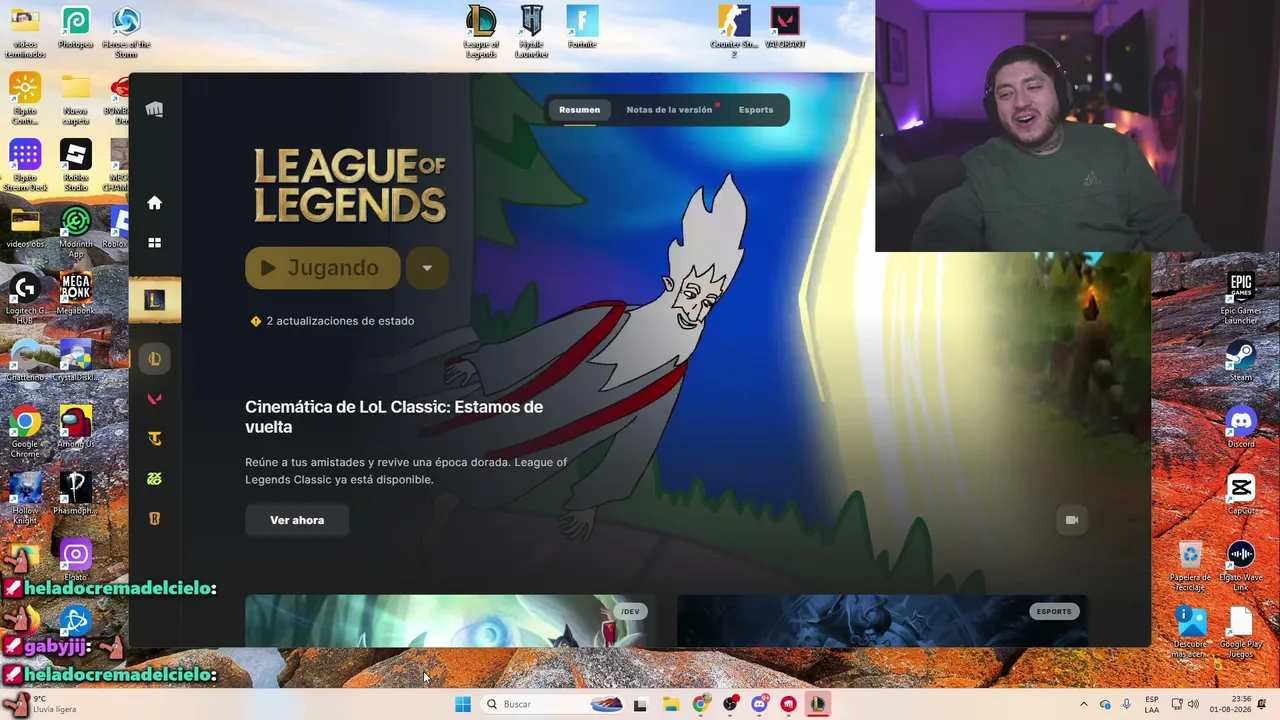Select the Phasmophobia desktop shortcut
Viewport: 1280px width, 720px height.
(75, 494)
